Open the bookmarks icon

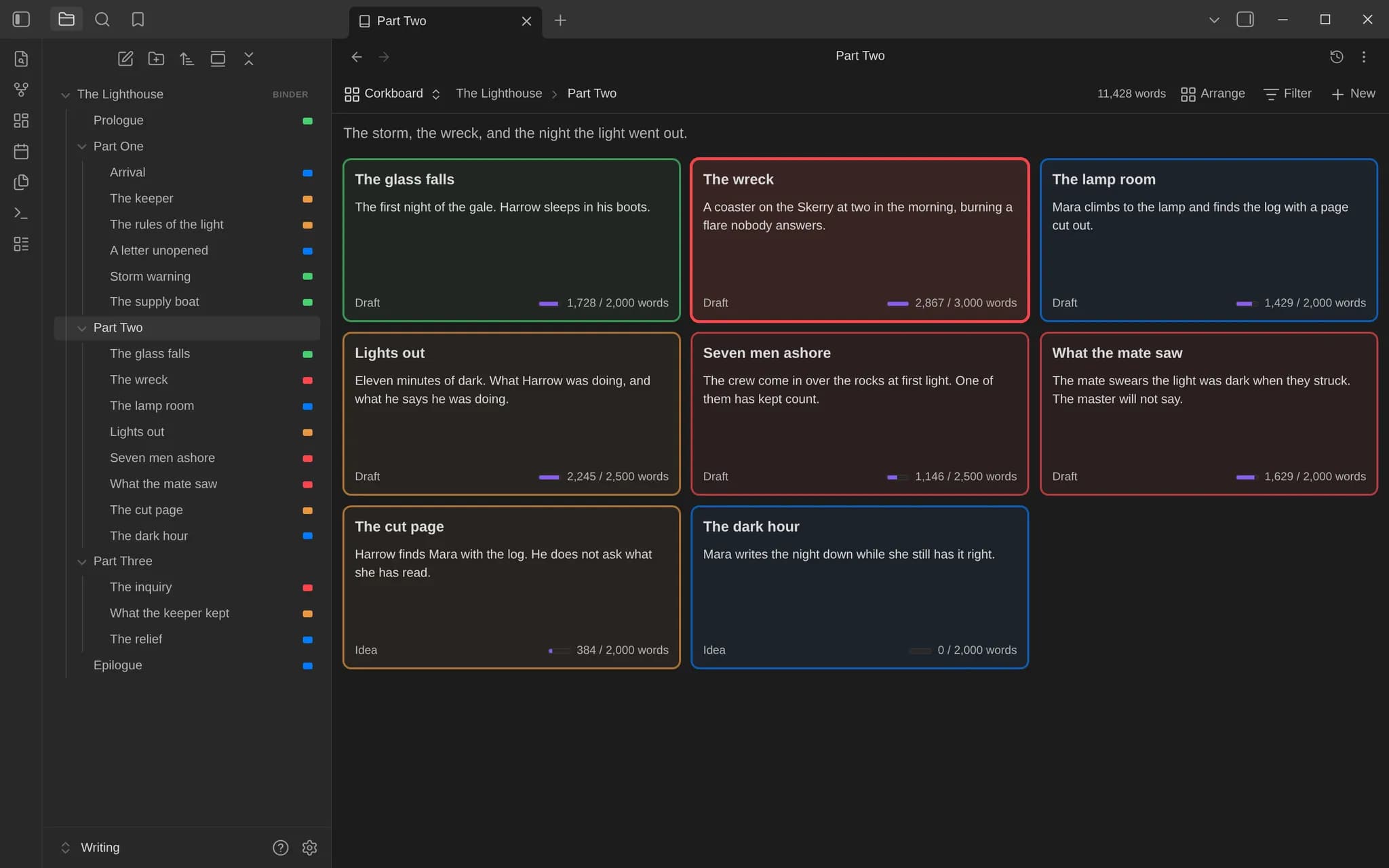(138, 20)
